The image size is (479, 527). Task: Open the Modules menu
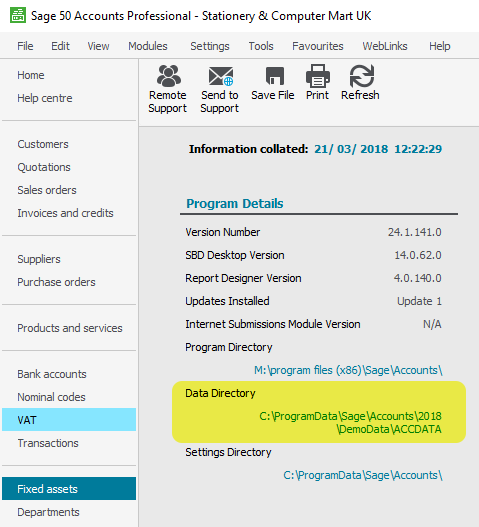coord(148,46)
